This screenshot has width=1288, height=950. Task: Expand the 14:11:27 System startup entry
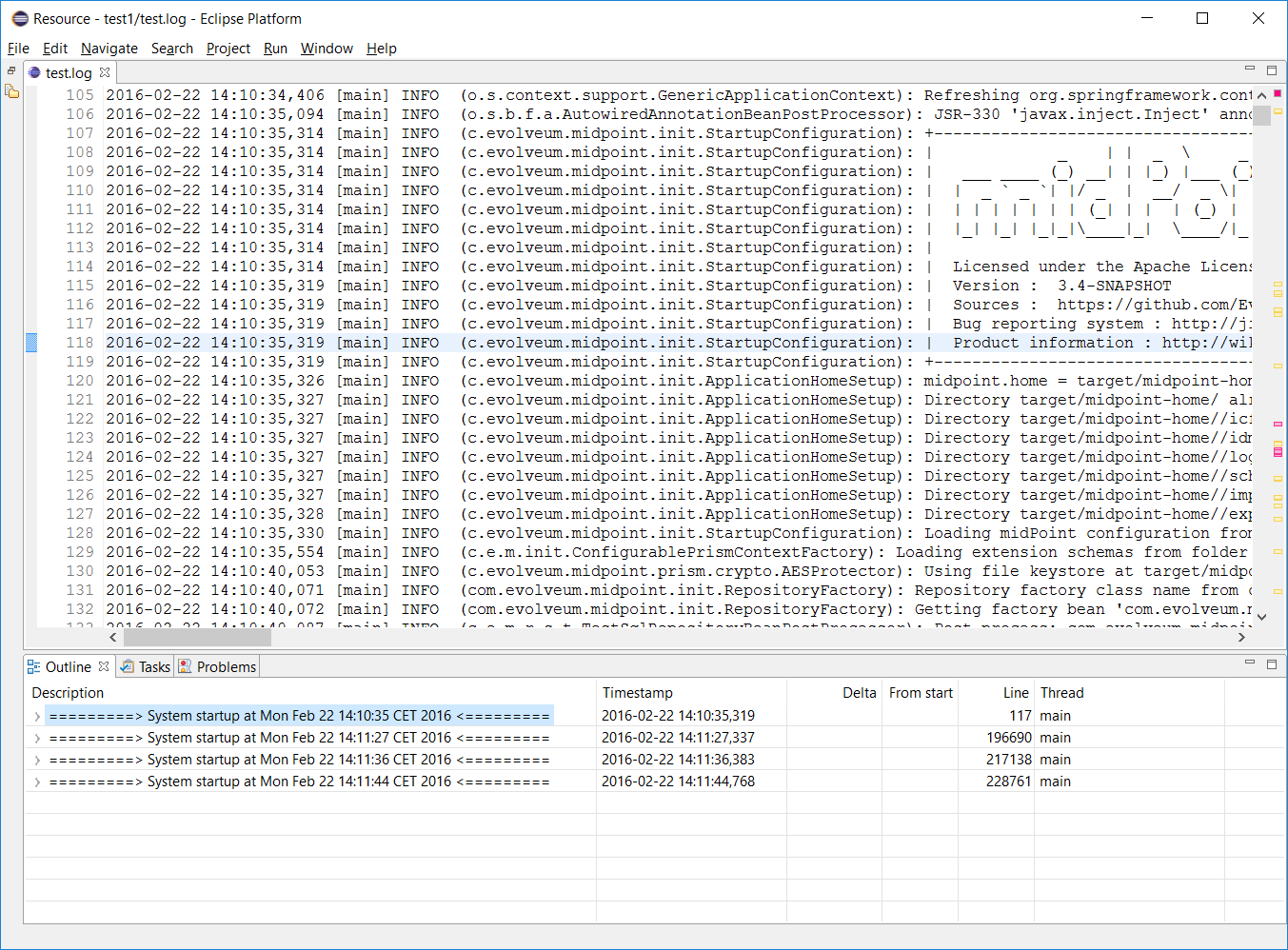pos(37,738)
